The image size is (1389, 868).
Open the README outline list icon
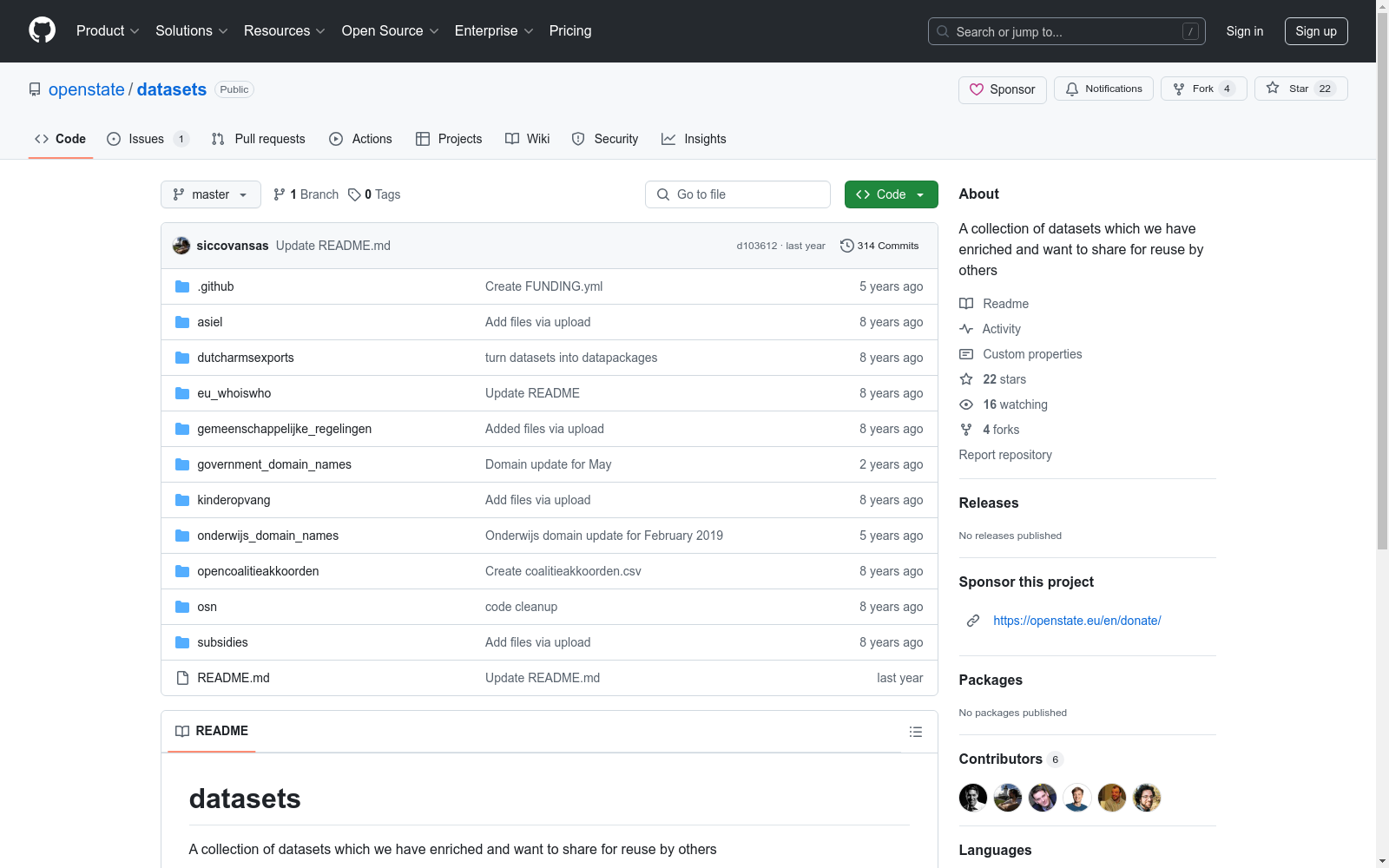(915, 732)
